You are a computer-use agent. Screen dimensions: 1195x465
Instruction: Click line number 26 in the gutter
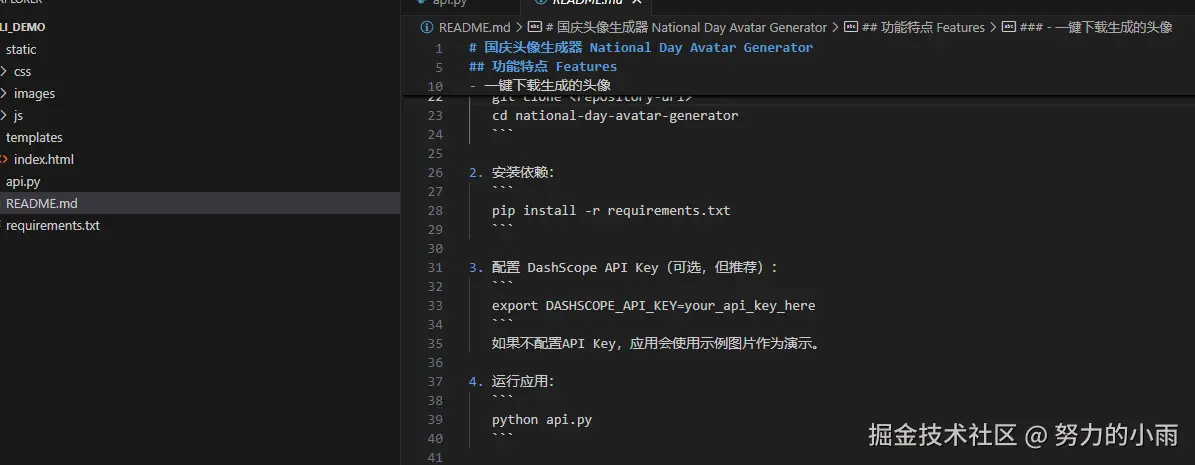pos(435,172)
